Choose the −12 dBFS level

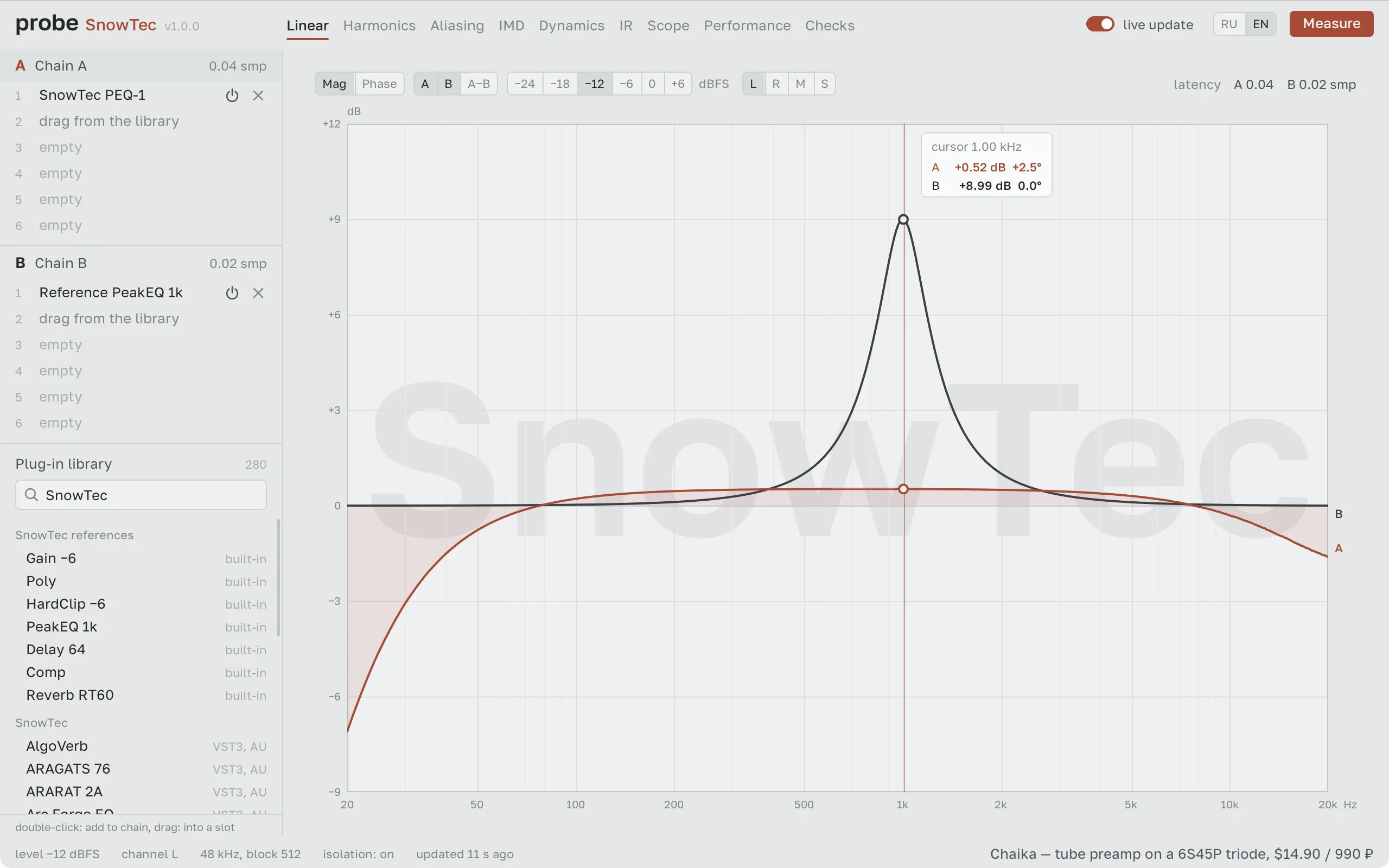tap(595, 84)
